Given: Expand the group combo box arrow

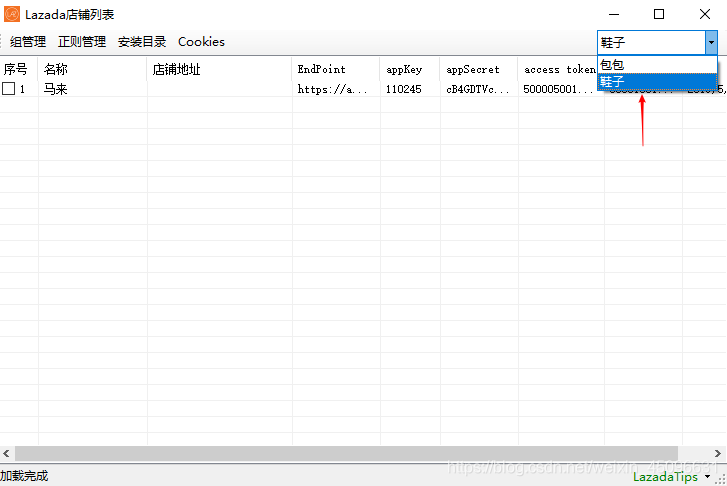Looking at the screenshot, I should click(x=711, y=43).
